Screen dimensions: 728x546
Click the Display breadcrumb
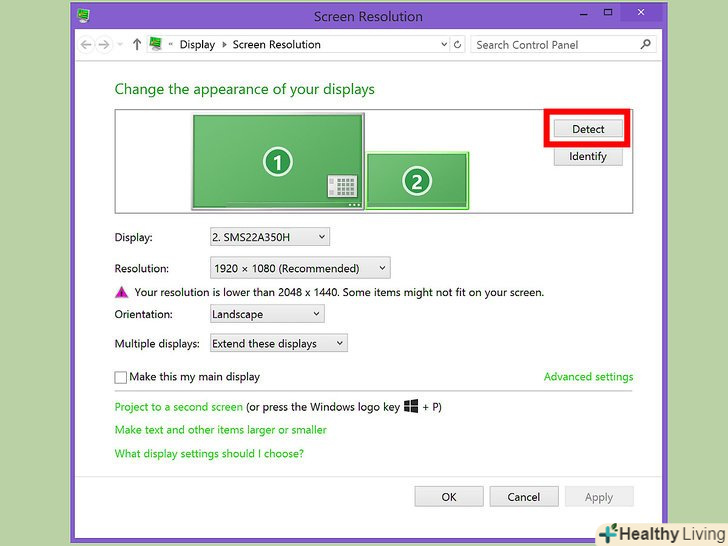[197, 45]
